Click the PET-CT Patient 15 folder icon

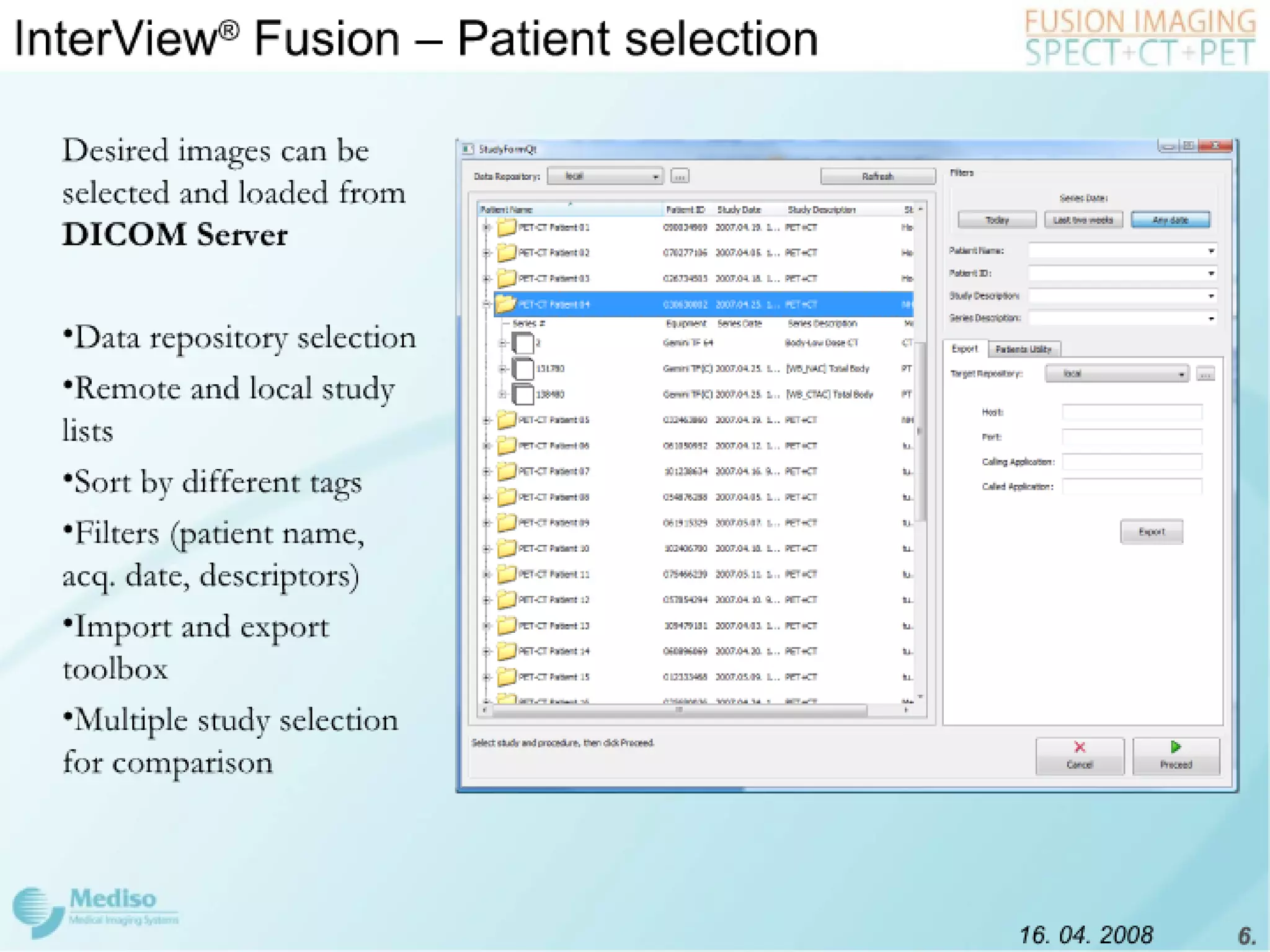coord(506,676)
